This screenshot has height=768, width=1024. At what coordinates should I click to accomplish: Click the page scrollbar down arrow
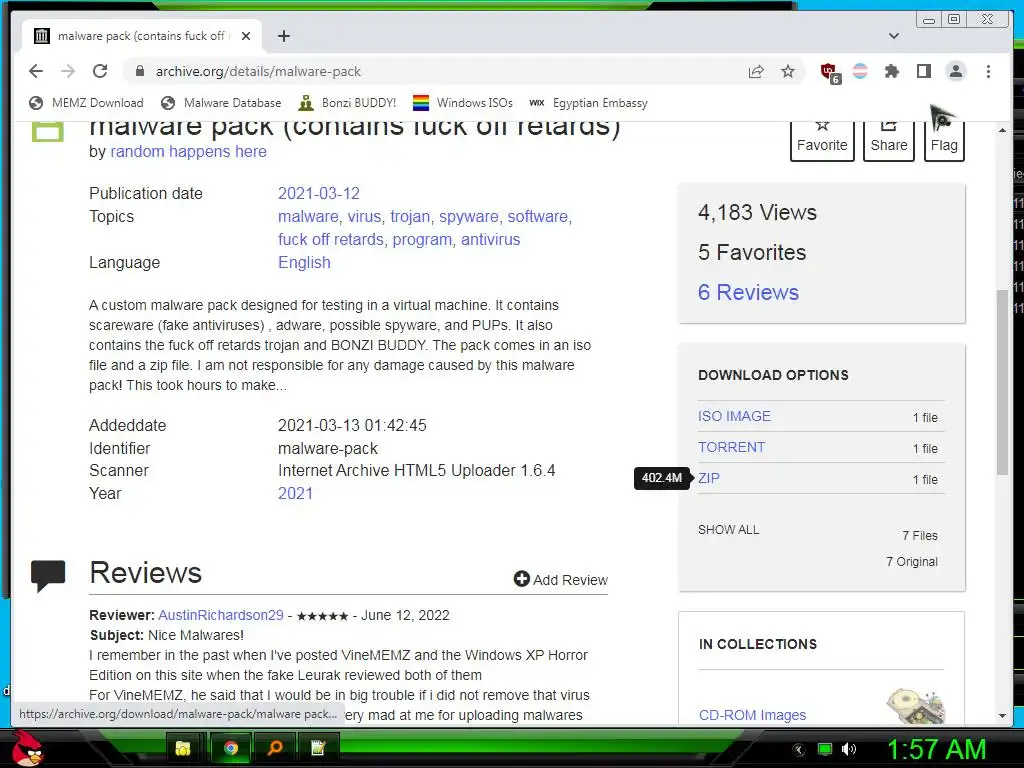[x=1002, y=716]
